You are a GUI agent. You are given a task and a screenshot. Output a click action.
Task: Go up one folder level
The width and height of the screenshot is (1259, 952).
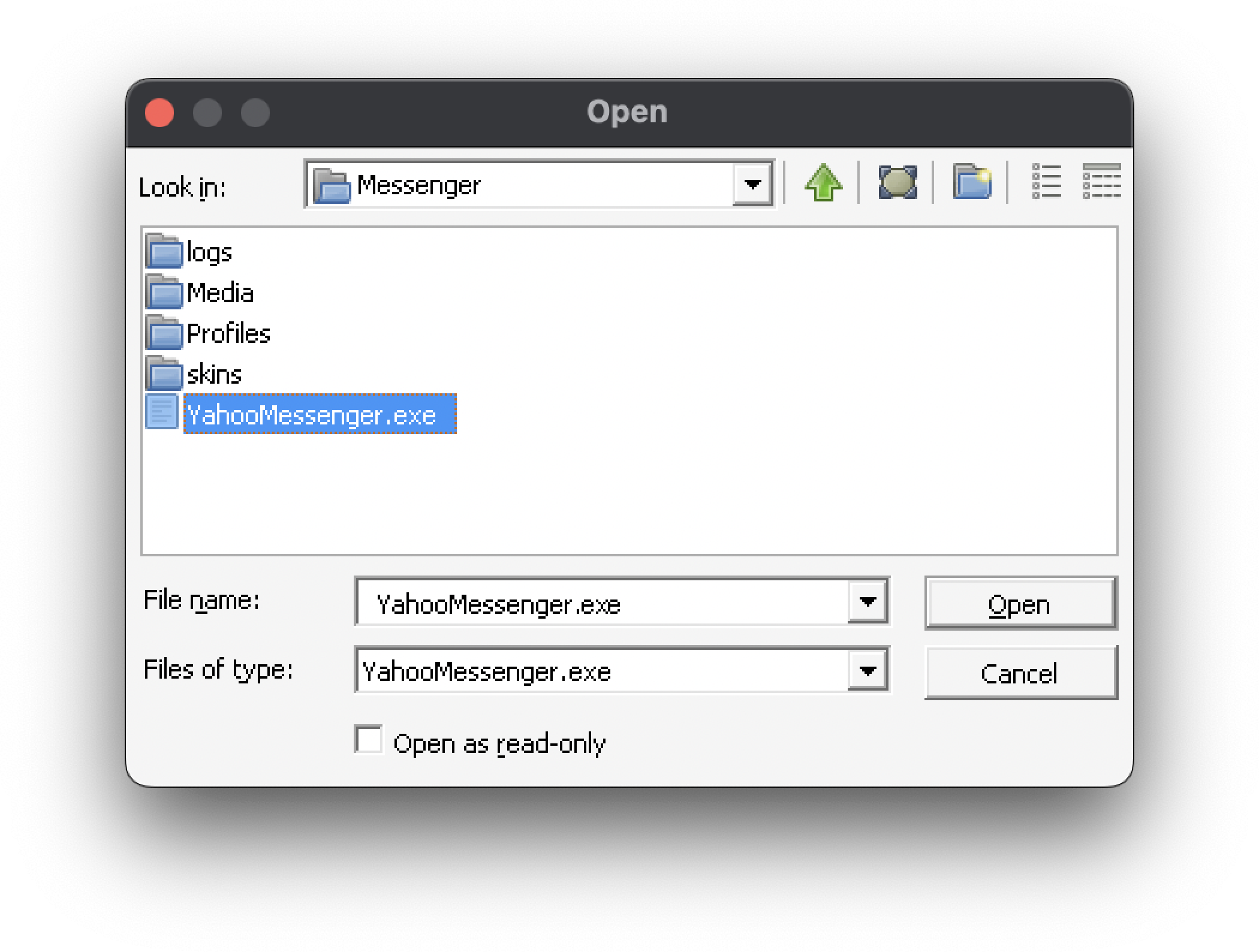pyautogui.click(x=823, y=182)
